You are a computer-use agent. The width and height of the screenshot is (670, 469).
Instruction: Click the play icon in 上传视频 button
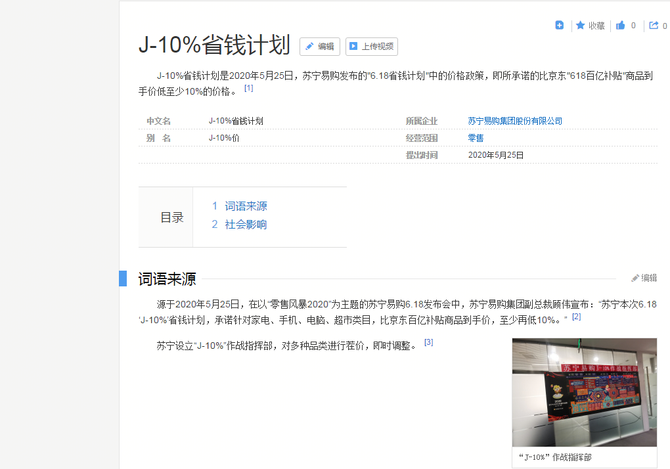(354, 47)
